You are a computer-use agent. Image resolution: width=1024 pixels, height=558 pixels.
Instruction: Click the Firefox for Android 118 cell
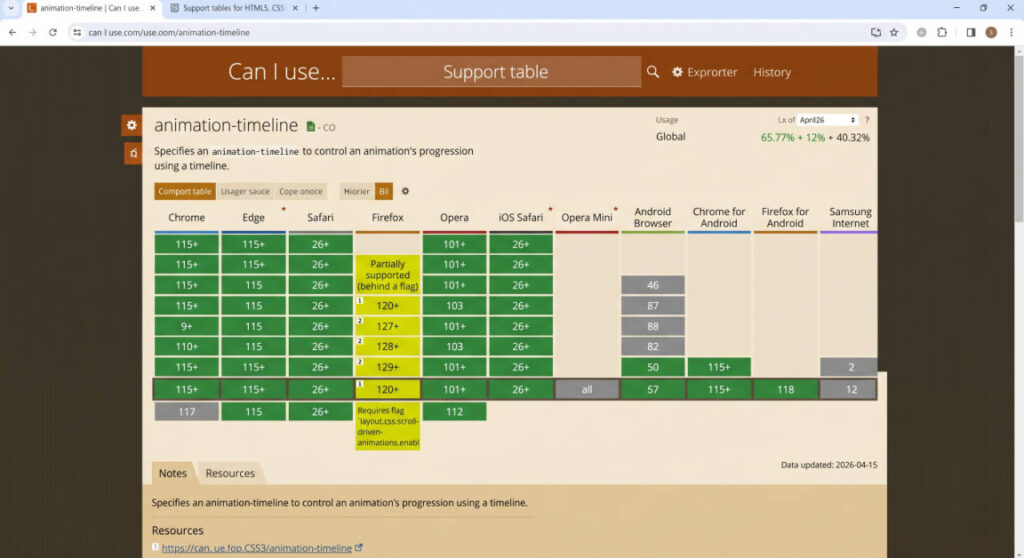click(x=786, y=389)
